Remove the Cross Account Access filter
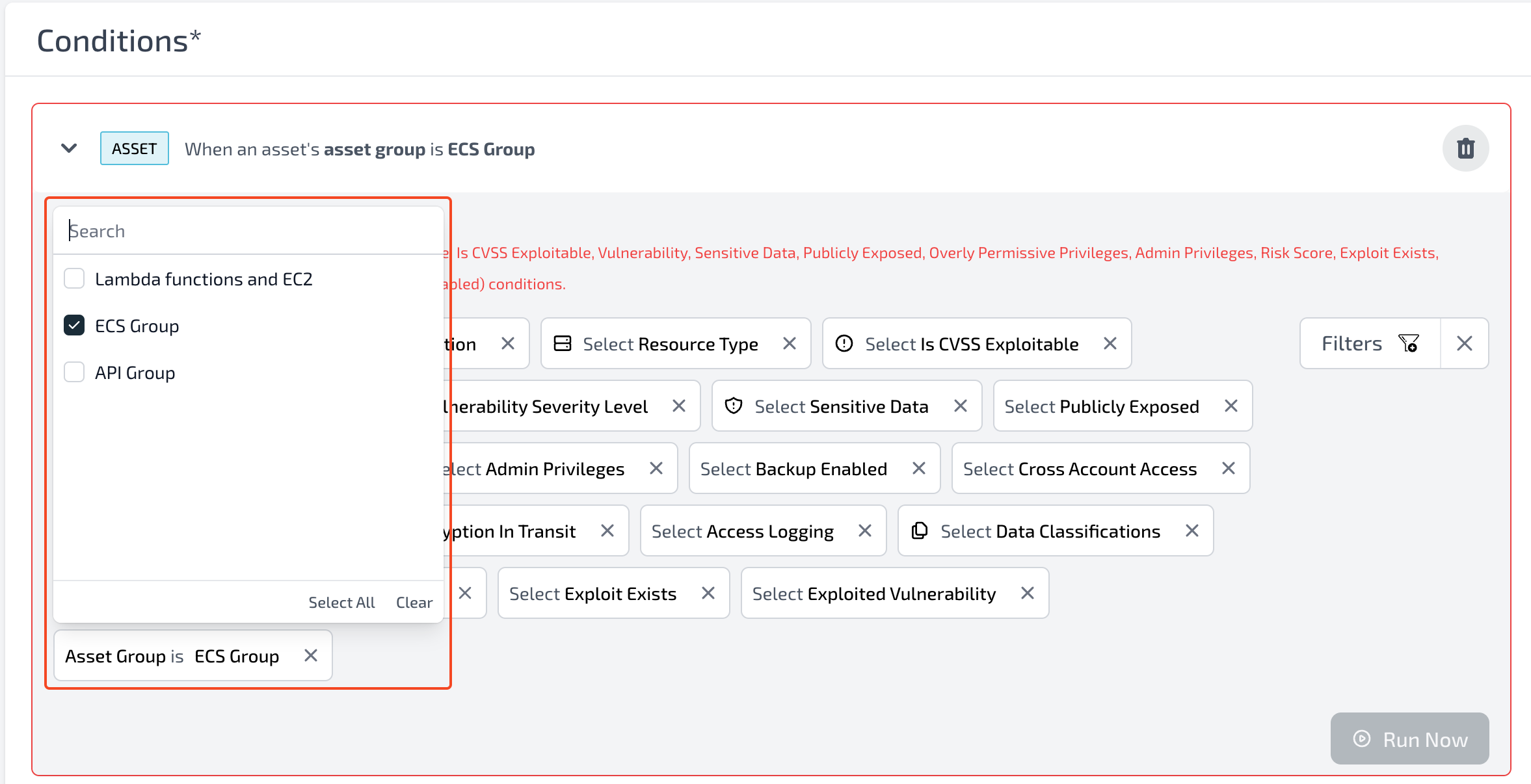The image size is (1531, 784). tap(1229, 468)
